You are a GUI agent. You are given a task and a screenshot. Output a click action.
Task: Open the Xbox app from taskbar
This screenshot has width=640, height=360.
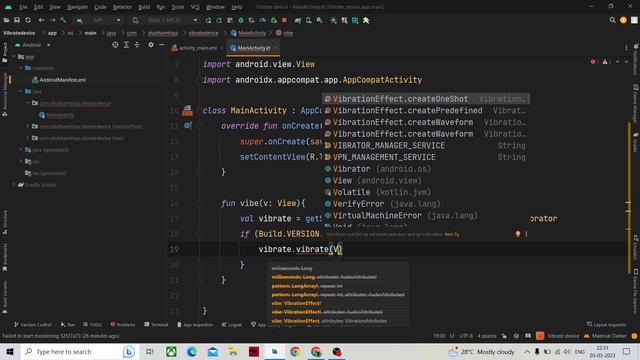pos(171,351)
